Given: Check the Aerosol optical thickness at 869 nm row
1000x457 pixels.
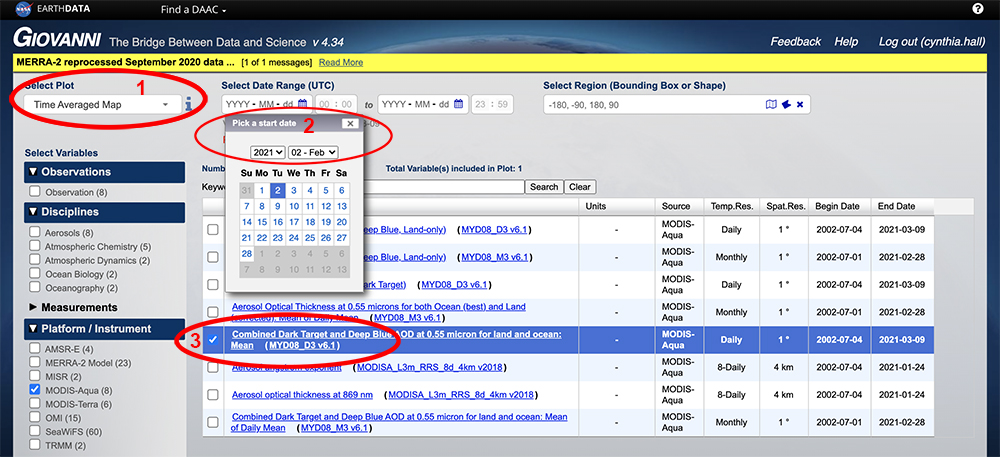Looking at the screenshot, I should pyautogui.click(x=212, y=395).
